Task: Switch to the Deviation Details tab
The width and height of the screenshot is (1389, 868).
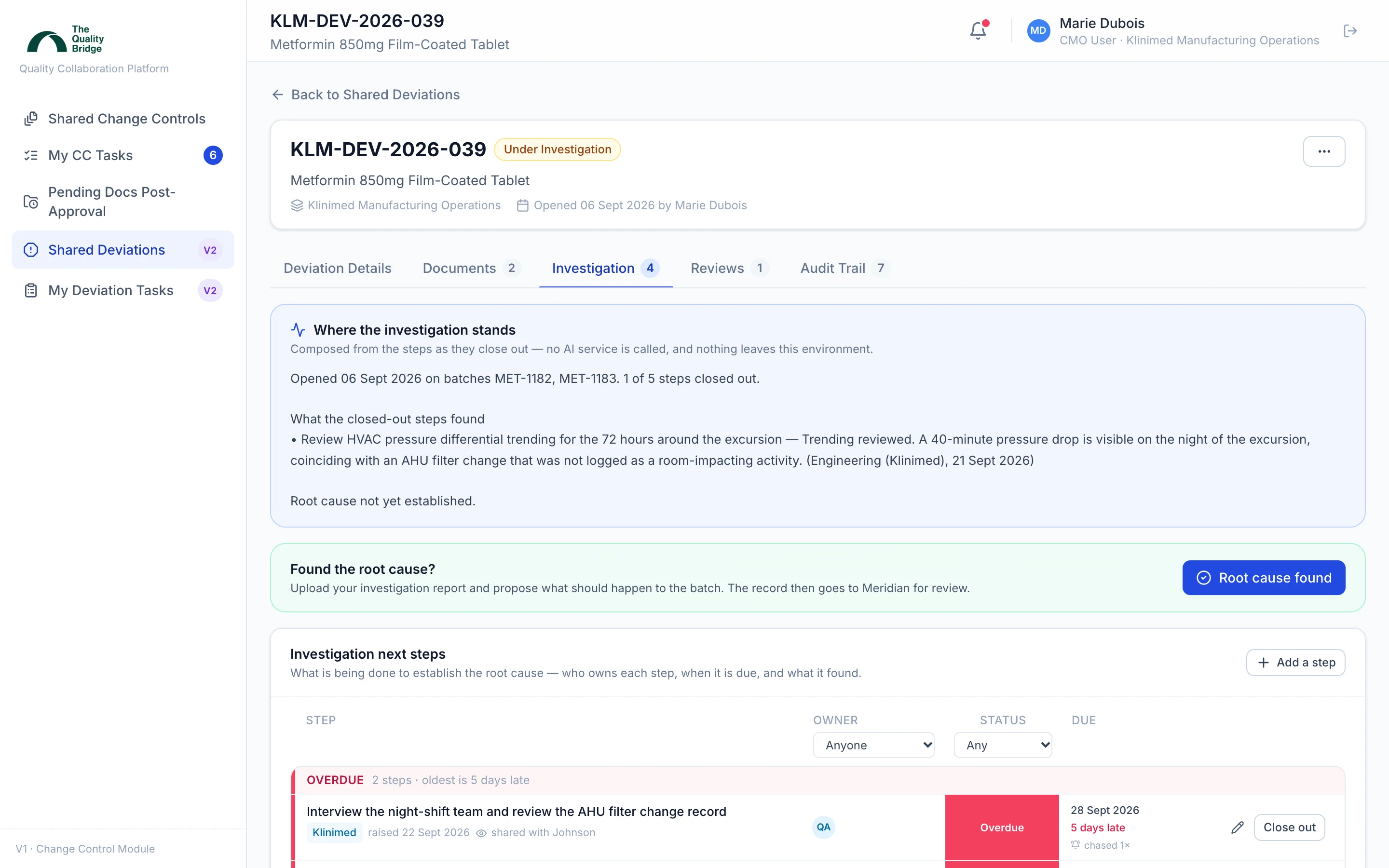Action: tap(338, 268)
